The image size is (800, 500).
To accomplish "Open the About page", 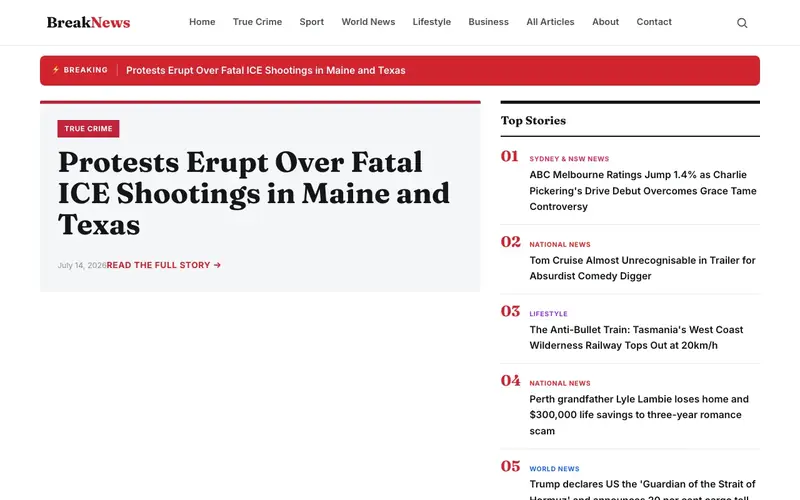I will (x=605, y=22).
